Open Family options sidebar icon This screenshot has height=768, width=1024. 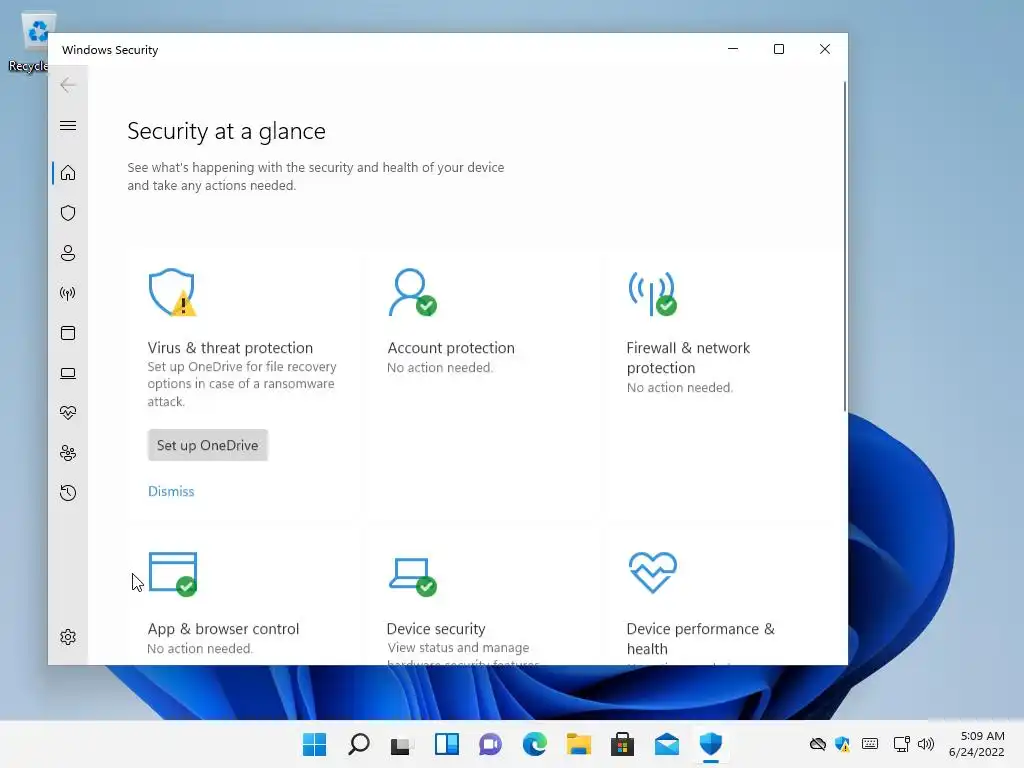68,453
